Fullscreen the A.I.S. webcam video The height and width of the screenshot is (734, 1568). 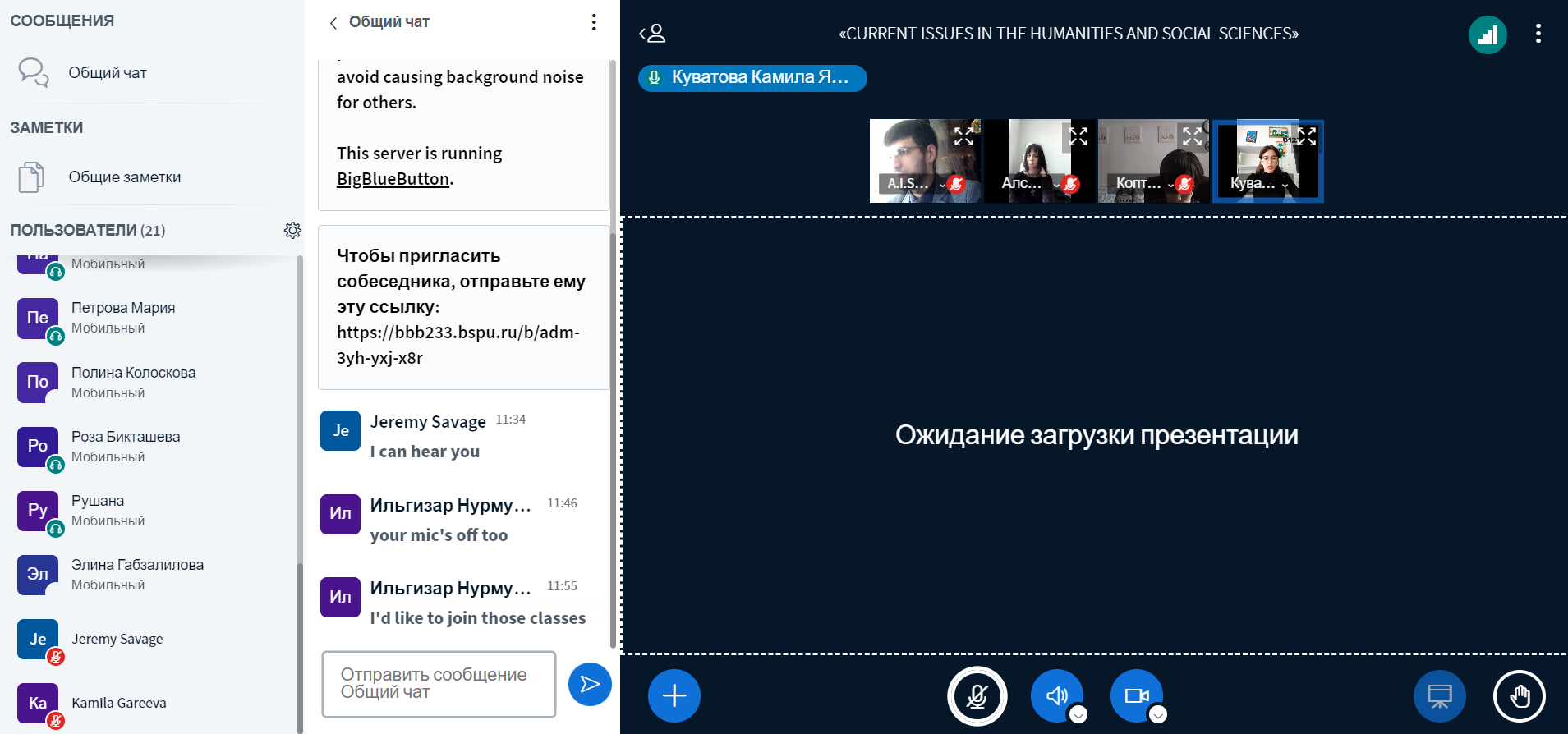pos(963,136)
